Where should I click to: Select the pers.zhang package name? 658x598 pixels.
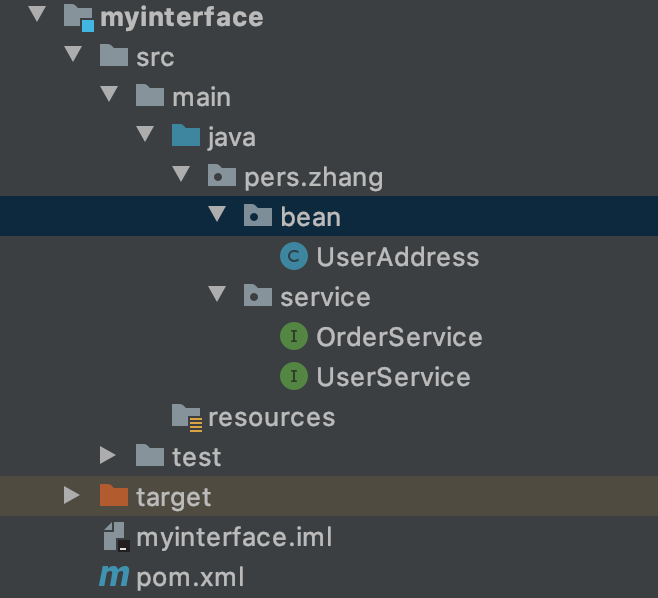click(x=313, y=178)
